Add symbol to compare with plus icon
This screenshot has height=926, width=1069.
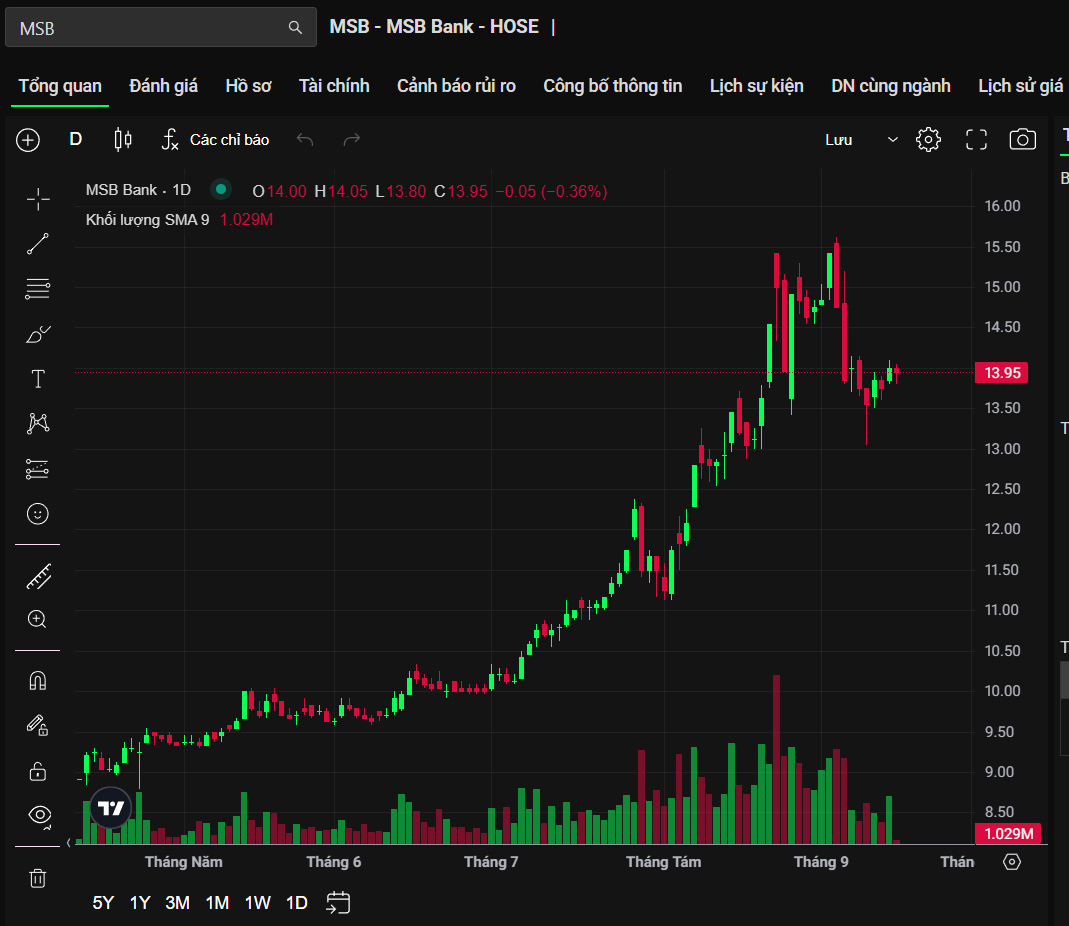pos(28,140)
